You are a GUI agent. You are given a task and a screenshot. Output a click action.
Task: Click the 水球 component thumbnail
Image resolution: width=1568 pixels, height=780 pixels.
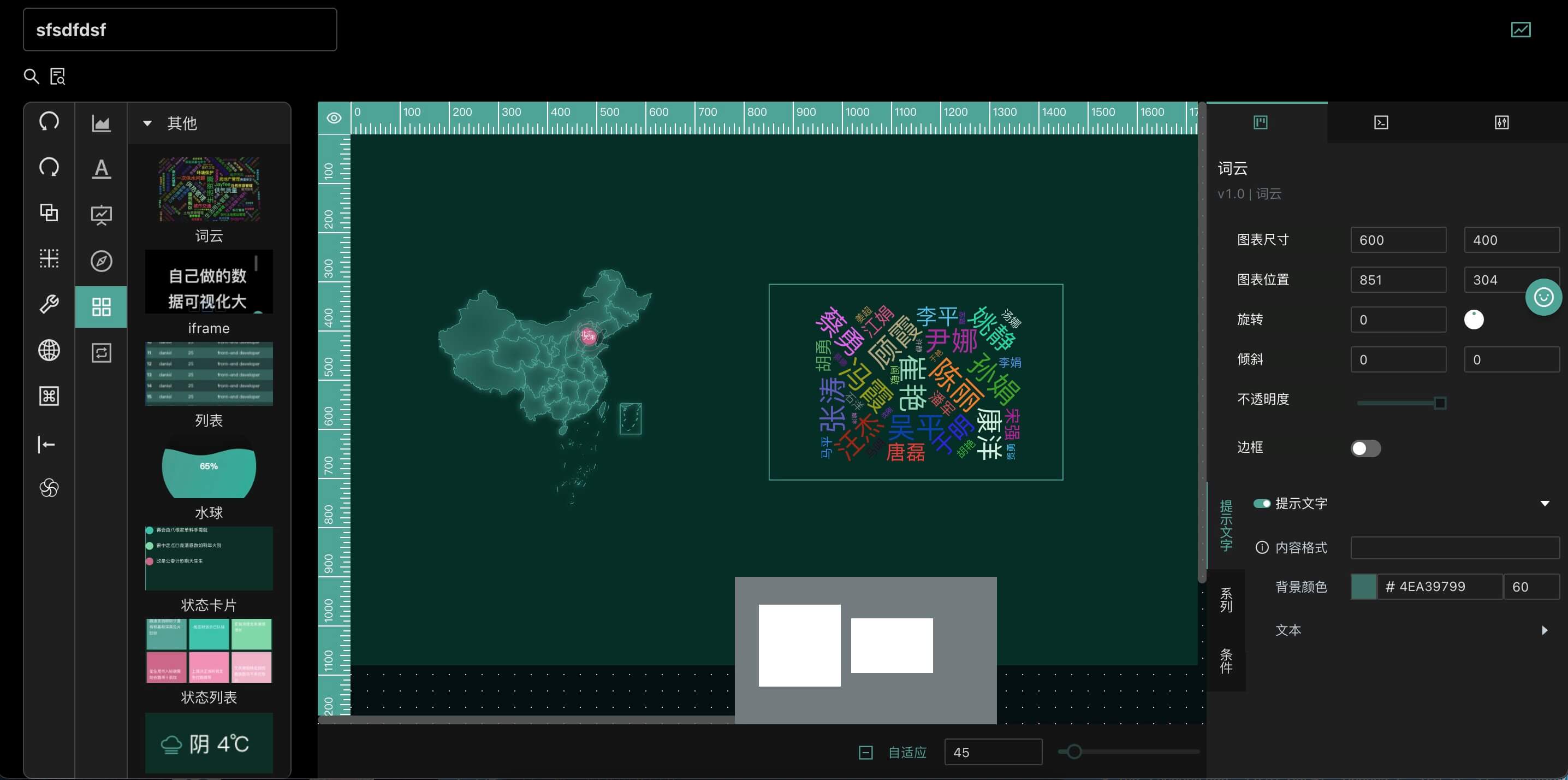point(209,473)
